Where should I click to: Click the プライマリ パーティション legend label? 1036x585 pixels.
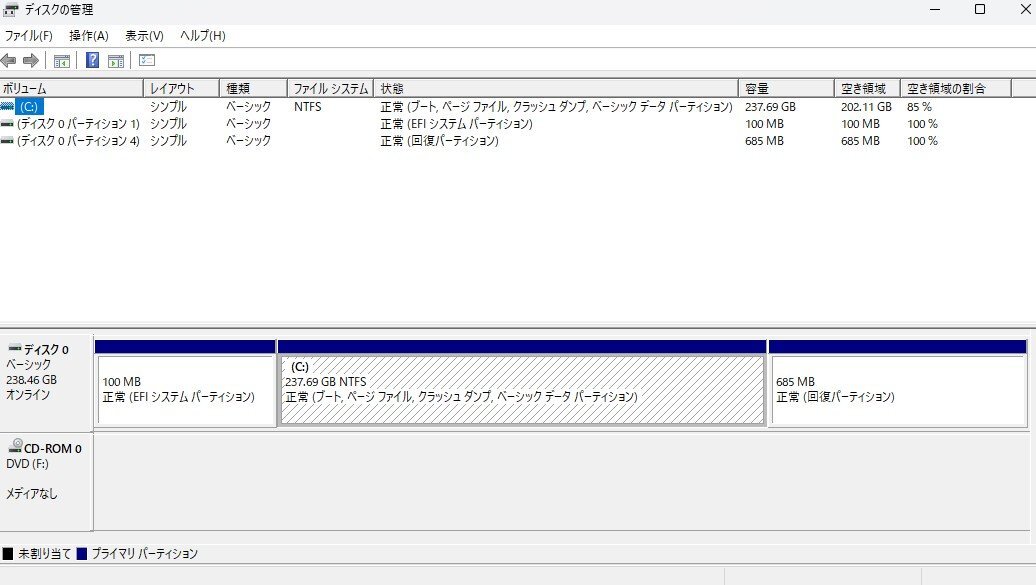[x=145, y=554]
